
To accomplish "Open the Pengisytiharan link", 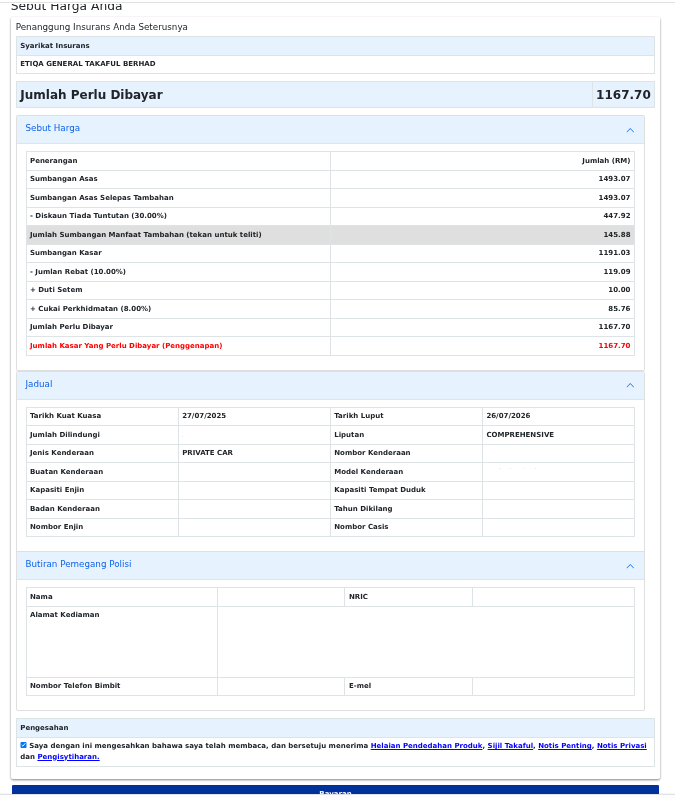I will [68, 757].
